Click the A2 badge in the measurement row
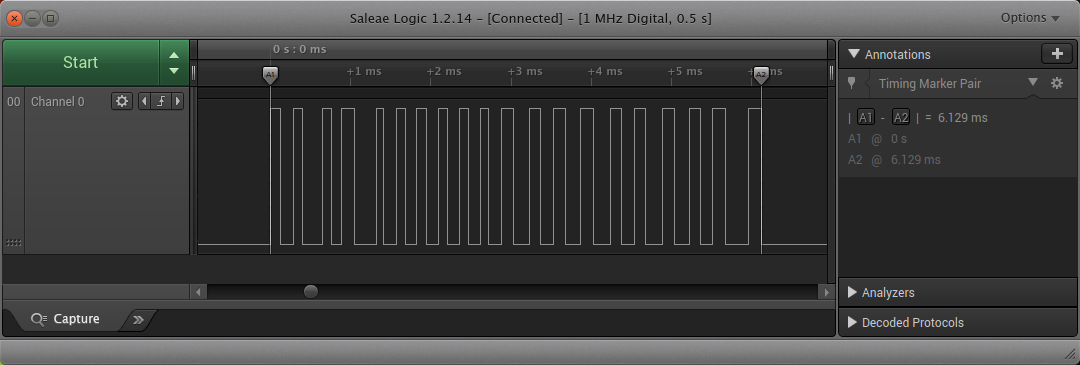1080x365 pixels. pos(901,118)
